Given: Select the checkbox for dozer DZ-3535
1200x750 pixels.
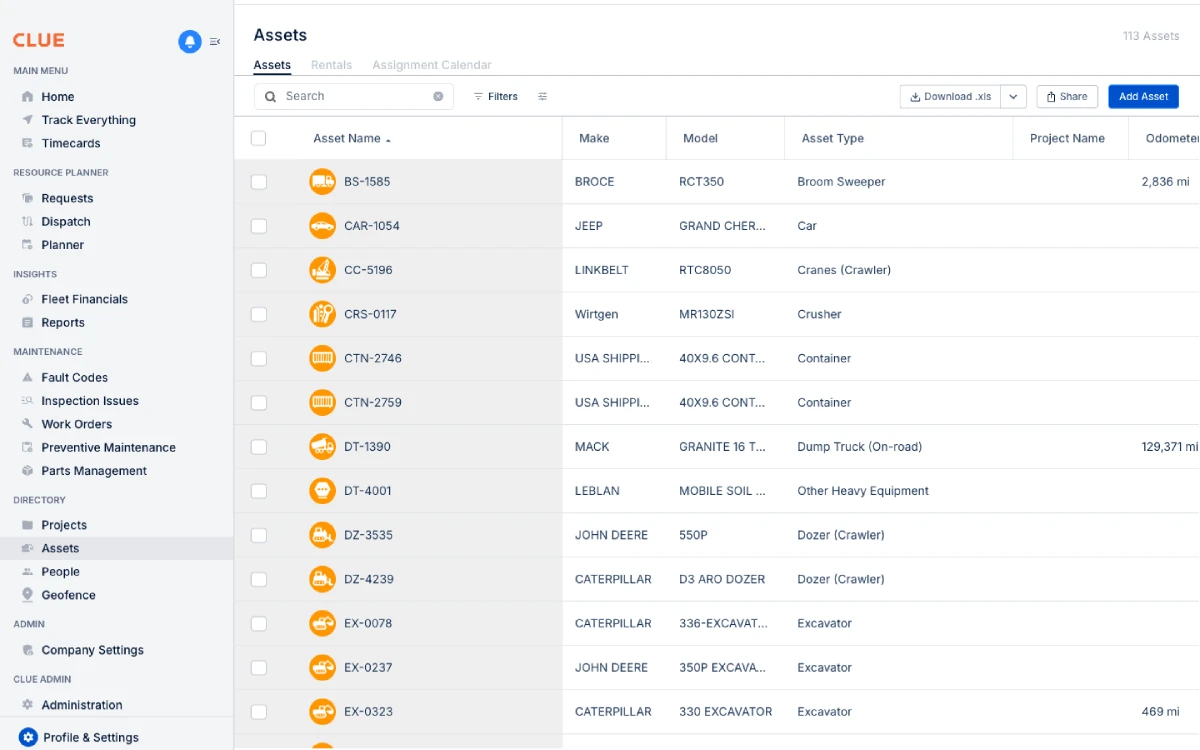Looking at the screenshot, I should pos(259,535).
